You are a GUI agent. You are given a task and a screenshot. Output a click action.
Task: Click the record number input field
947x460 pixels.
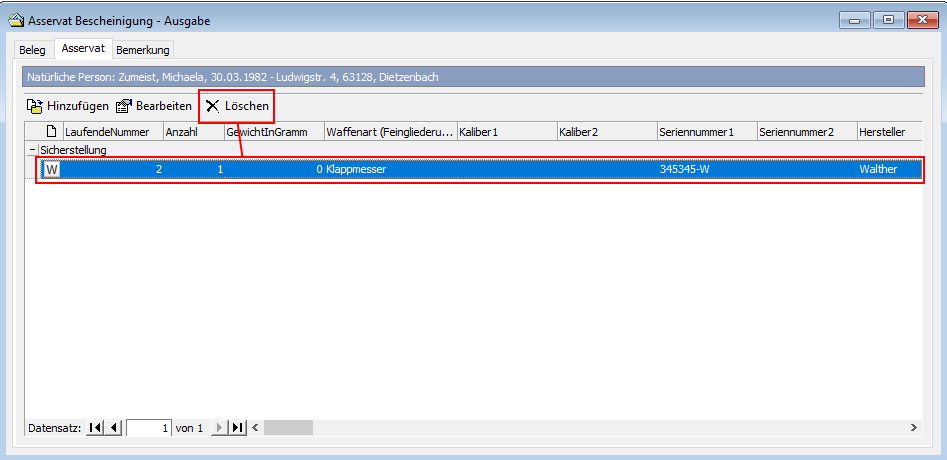click(x=149, y=428)
